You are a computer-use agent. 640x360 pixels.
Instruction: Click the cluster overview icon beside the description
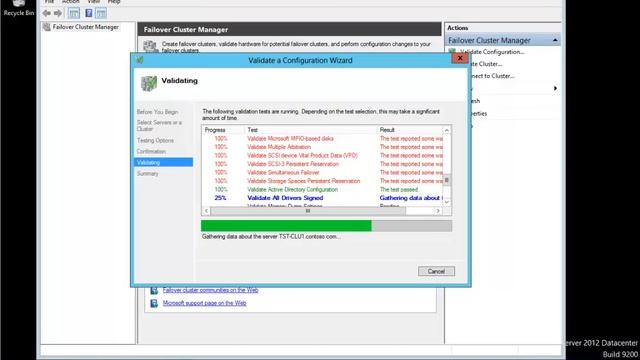pos(150,46)
